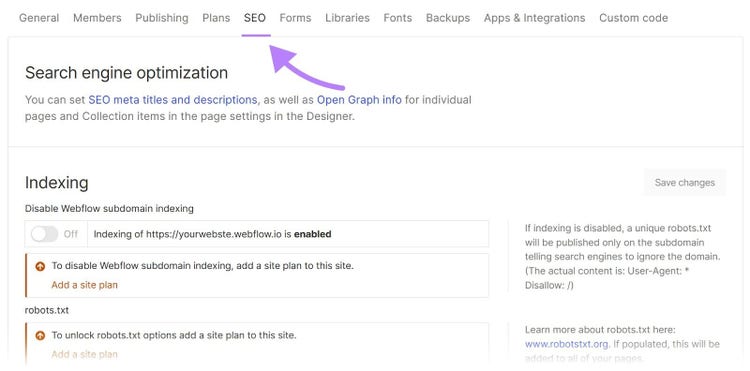This screenshot has height=371, width=750.
Task: Visit the www.robotstxt.org link
Action: (567, 344)
